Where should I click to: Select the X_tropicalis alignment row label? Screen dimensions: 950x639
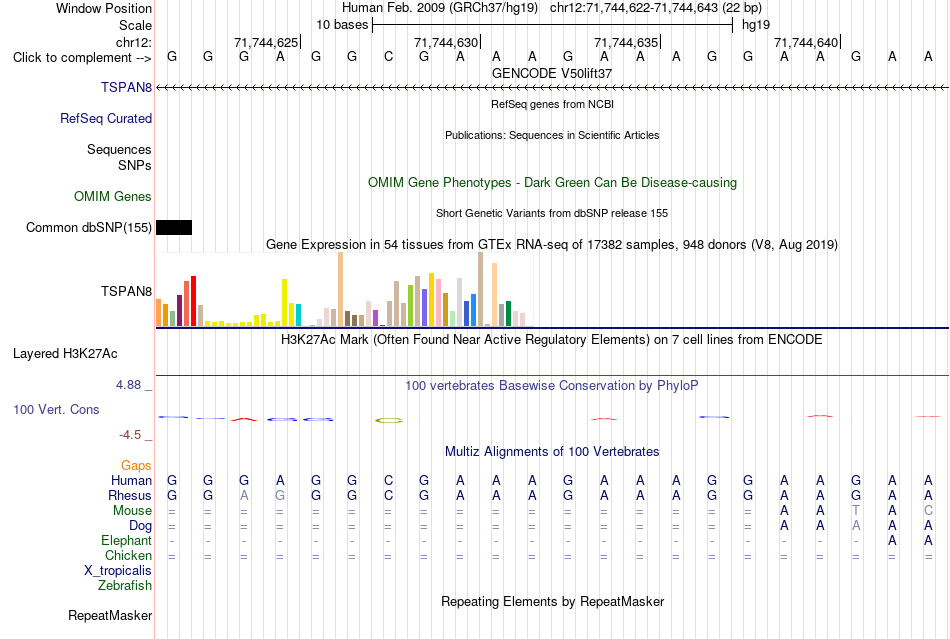118,571
